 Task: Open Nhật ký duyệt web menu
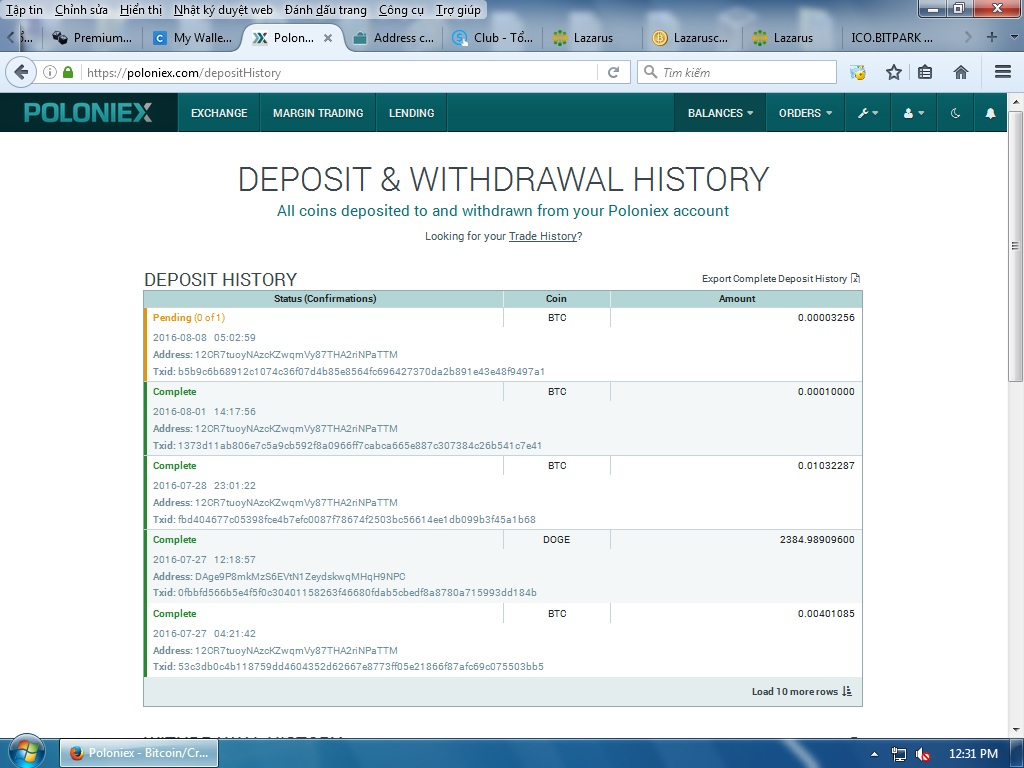223,10
